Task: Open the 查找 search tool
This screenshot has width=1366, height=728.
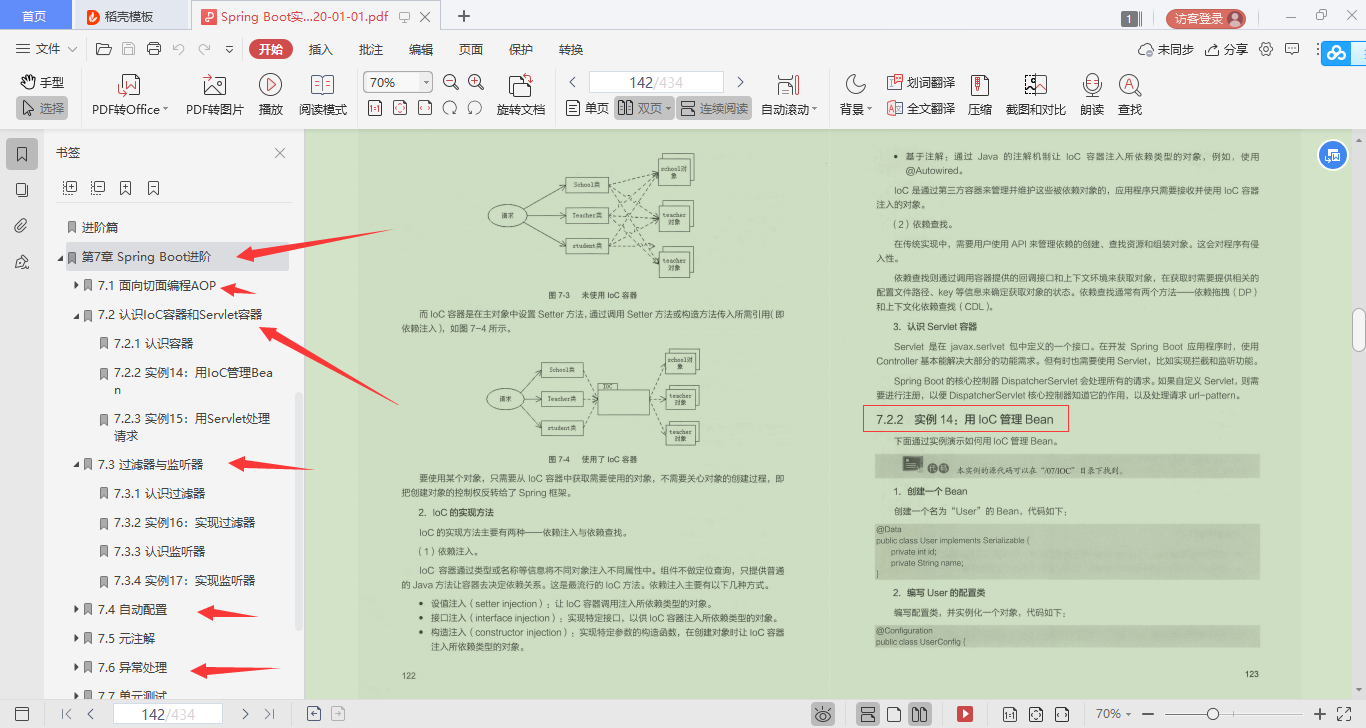Action: click(x=1130, y=96)
